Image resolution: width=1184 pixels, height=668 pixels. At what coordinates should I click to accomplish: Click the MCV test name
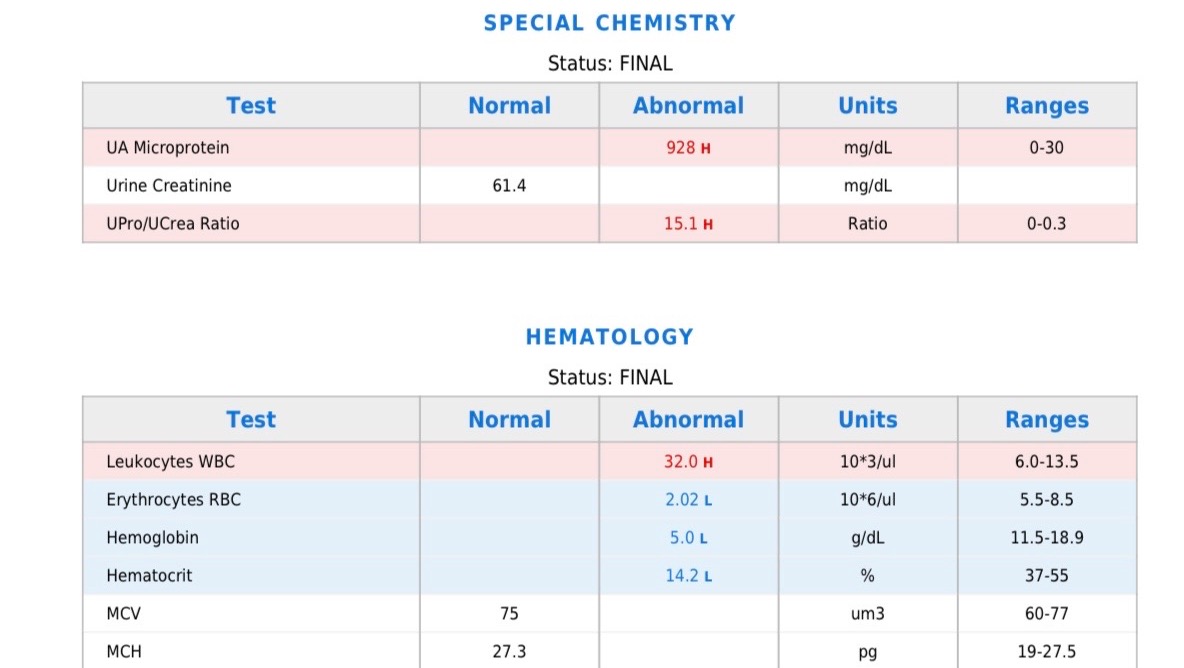[125, 614]
